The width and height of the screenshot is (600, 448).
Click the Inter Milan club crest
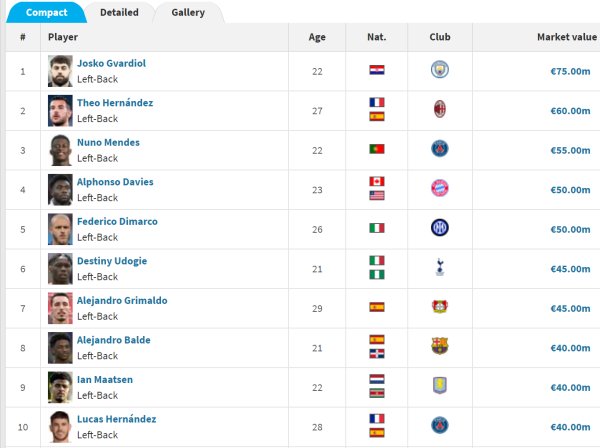tap(440, 228)
